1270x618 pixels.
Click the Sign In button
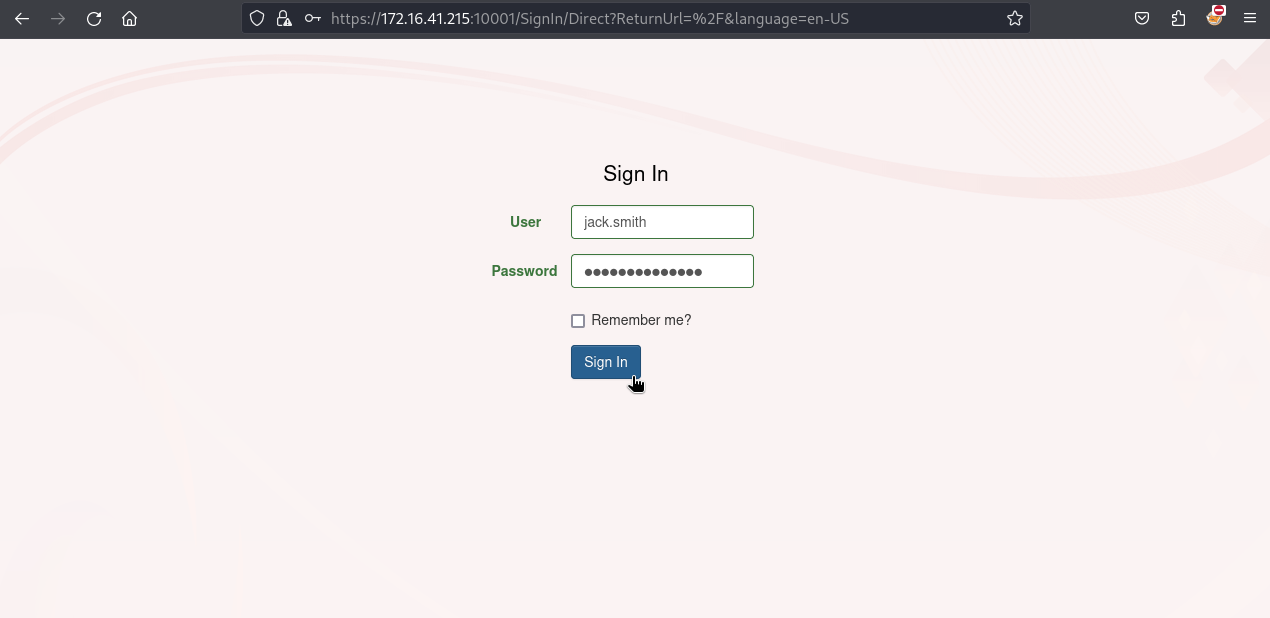pos(606,362)
